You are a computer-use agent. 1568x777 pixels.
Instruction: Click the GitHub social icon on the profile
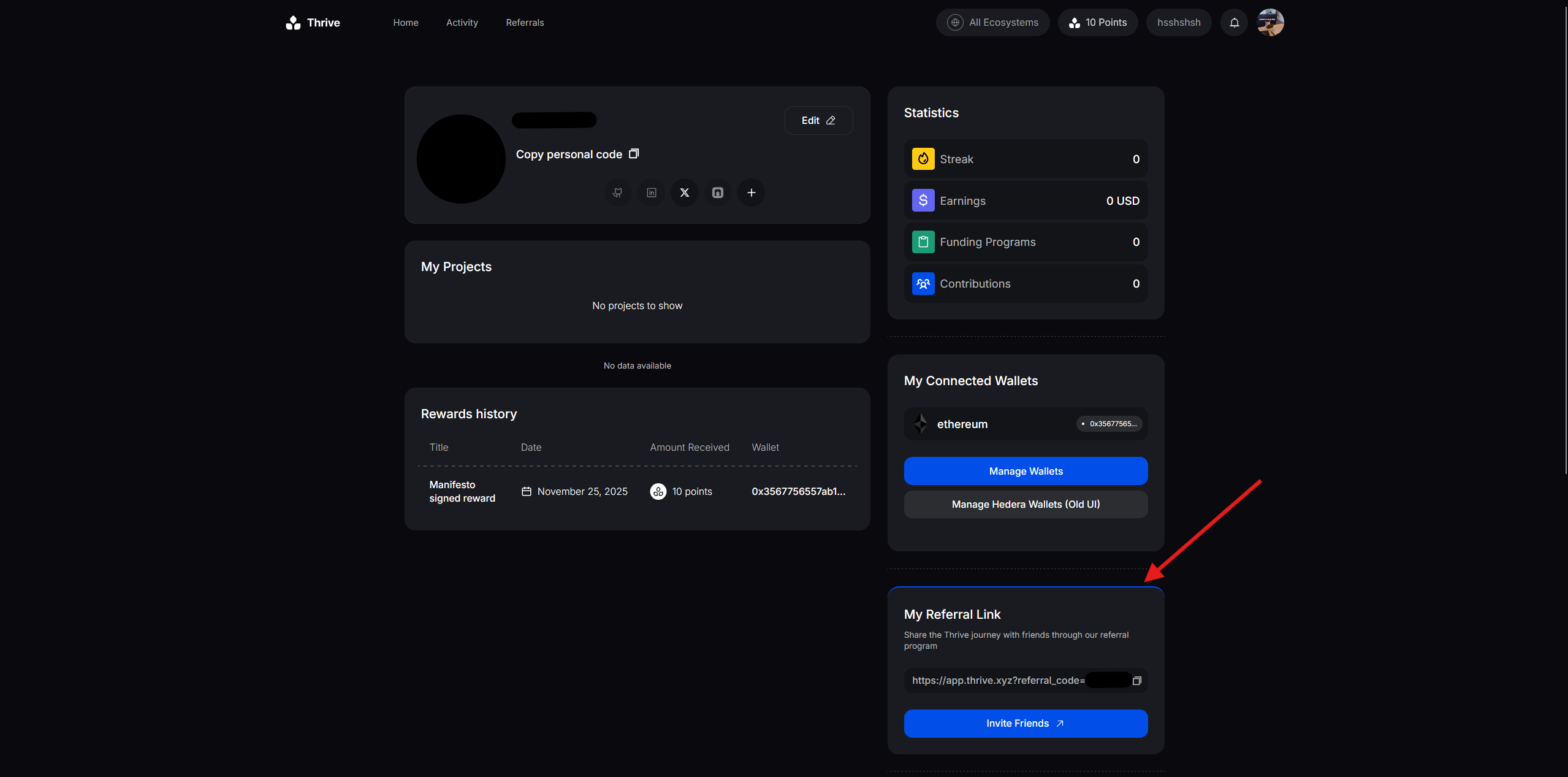(618, 193)
